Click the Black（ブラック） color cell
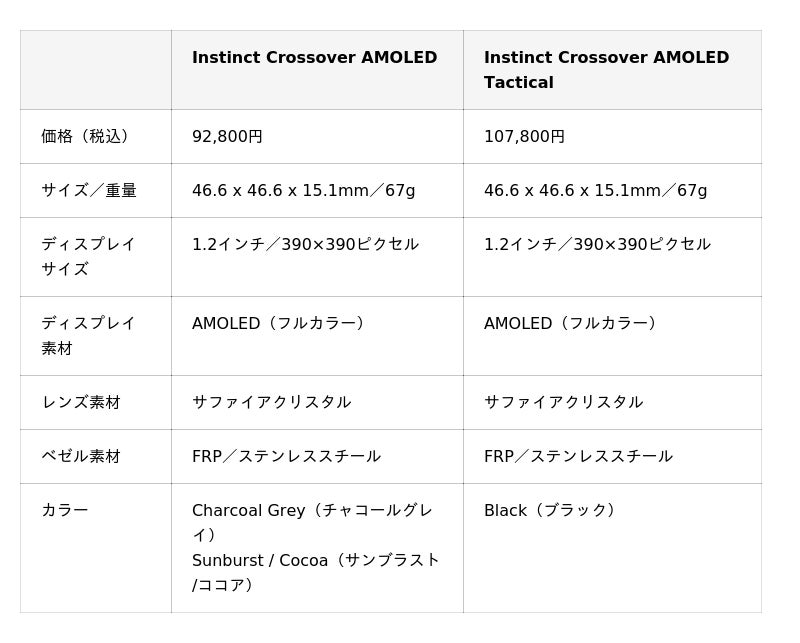This screenshot has height=643, width=800. pyautogui.click(x=552, y=510)
